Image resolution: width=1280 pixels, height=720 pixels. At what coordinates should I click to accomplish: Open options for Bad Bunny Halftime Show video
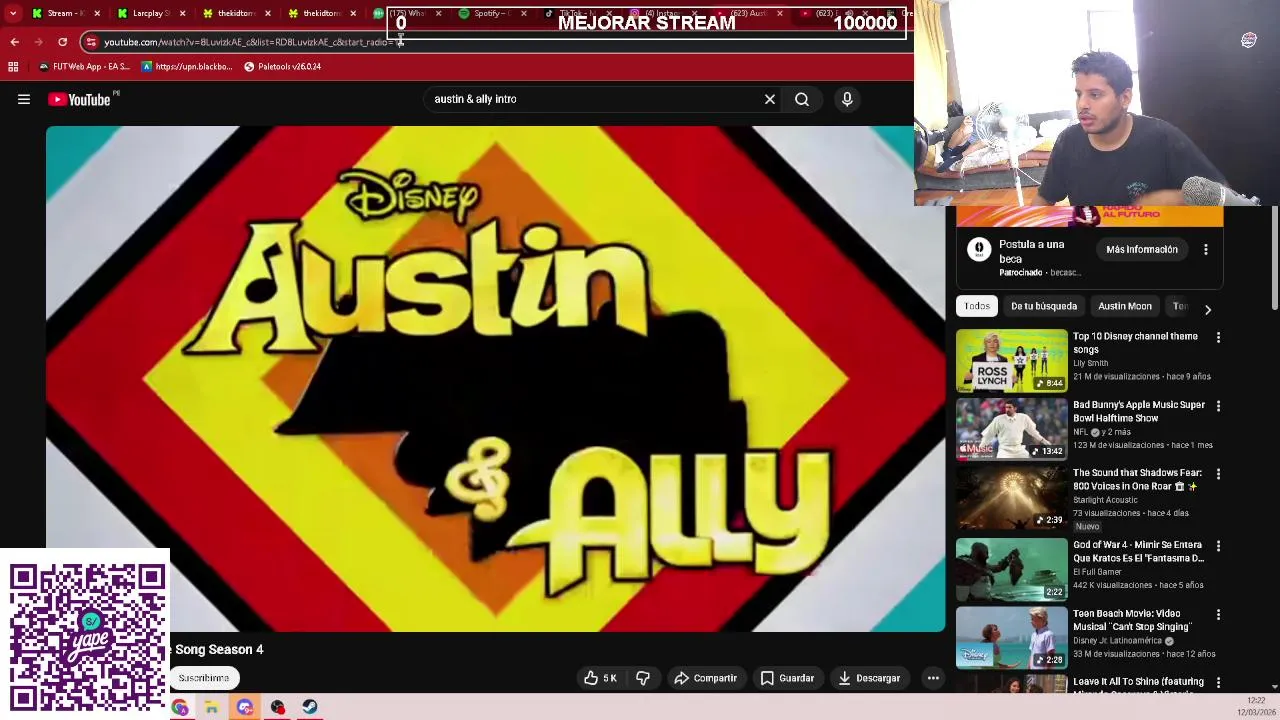point(1218,406)
